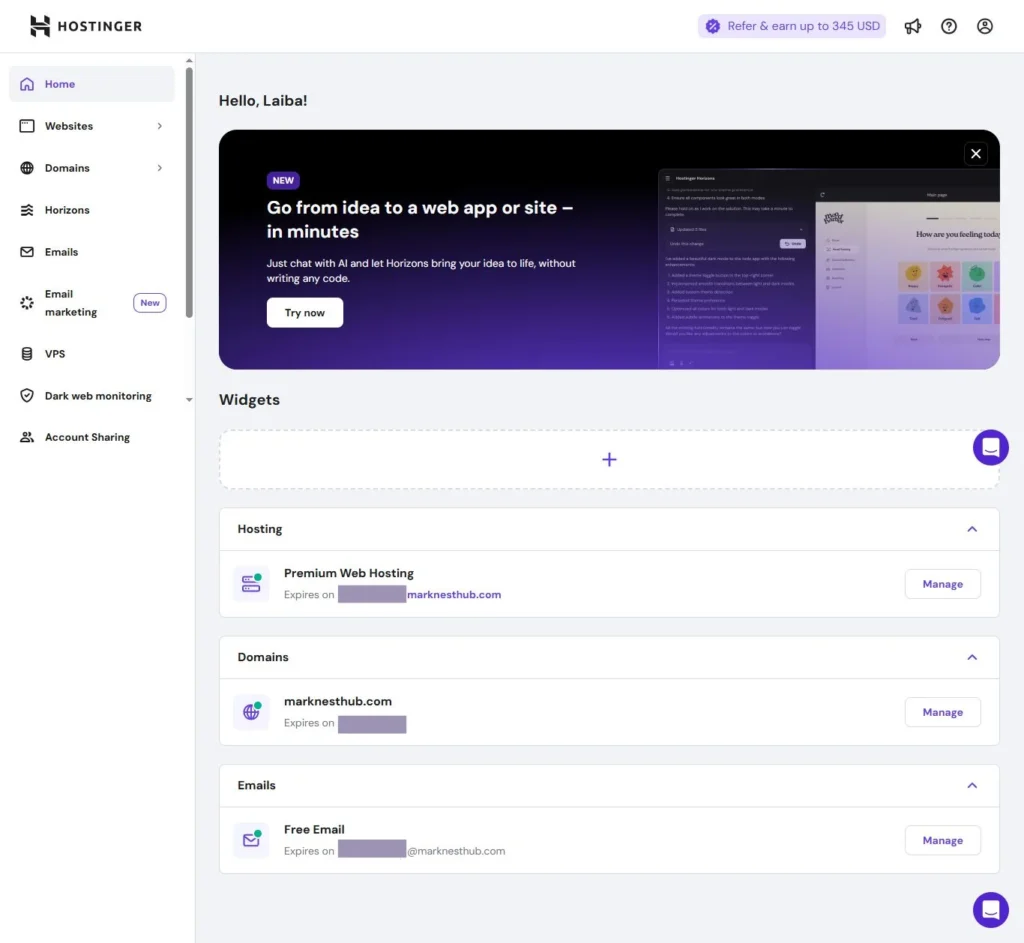Click the VPS database icon in sidebar
Image resolution: width=1024 pixels, height=943 pixels.
pos(27,354)
